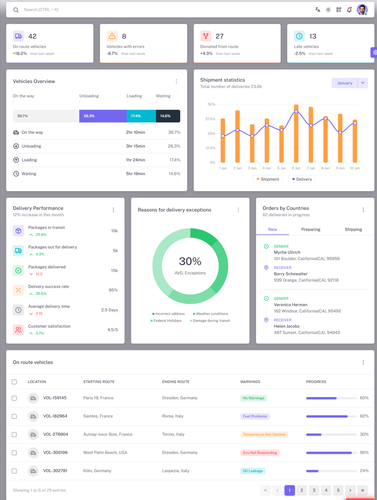Switch to the Preparing tab
This screenshot has width=377, height=500.
[311, 229]
